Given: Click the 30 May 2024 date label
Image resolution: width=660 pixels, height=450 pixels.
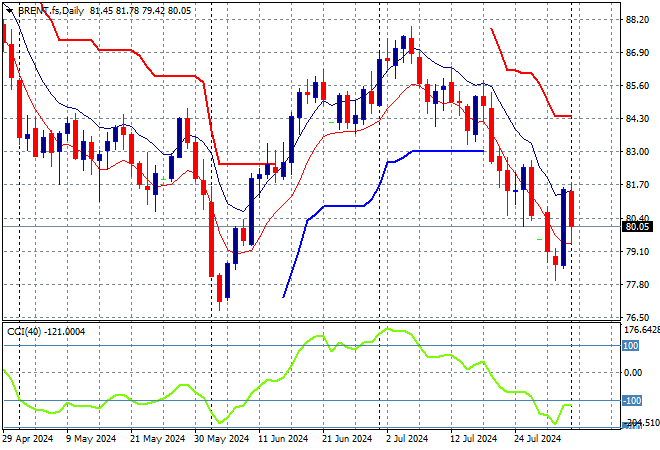Looking at the screenshot, I should 221,439.
